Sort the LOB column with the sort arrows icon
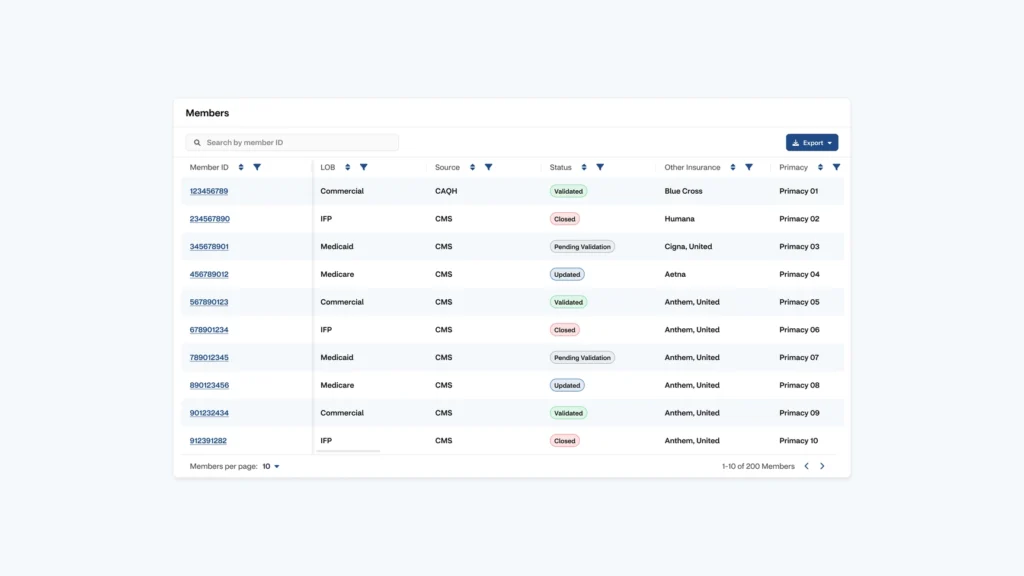 (347, 167)
